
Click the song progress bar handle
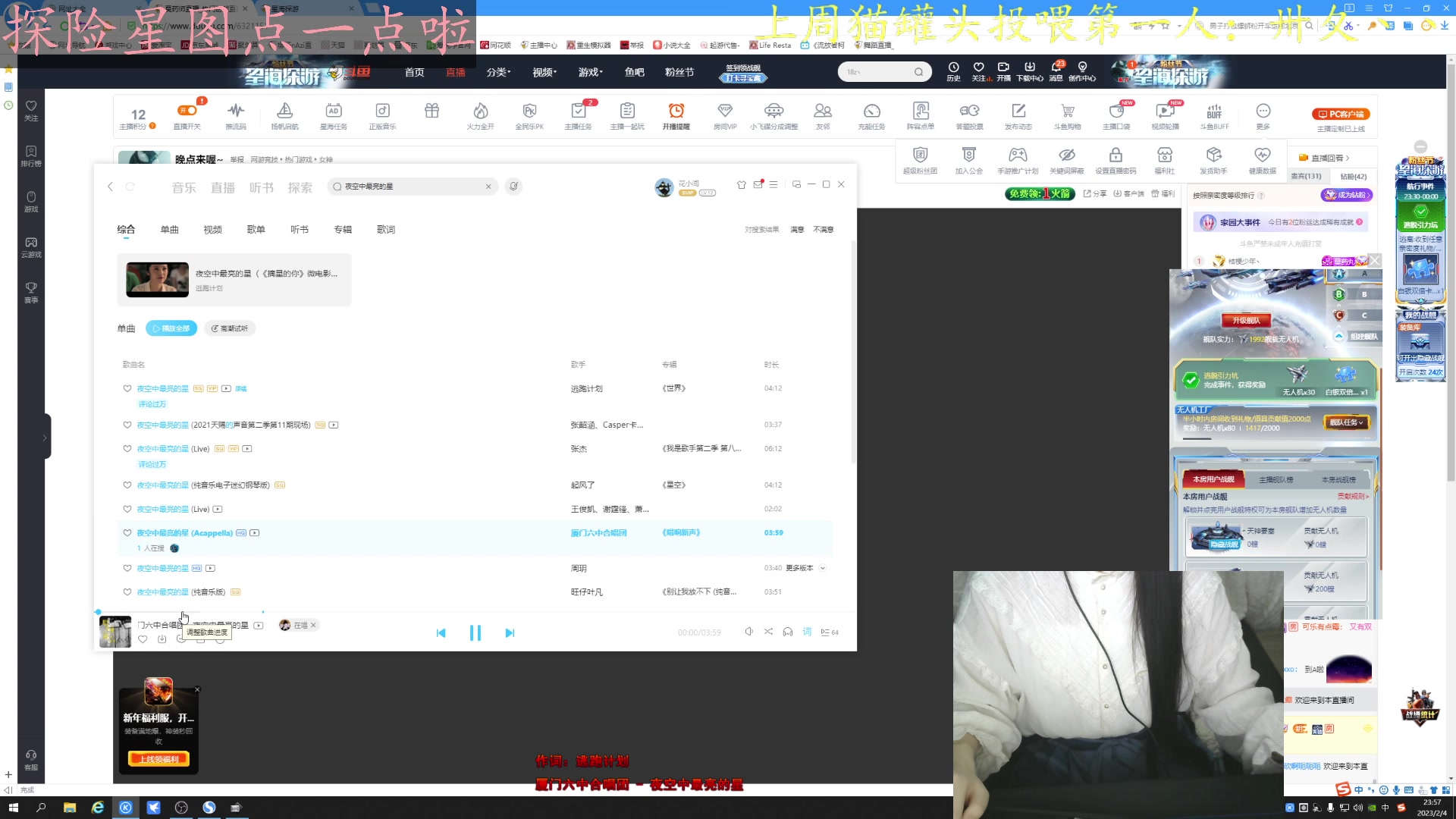98,611
